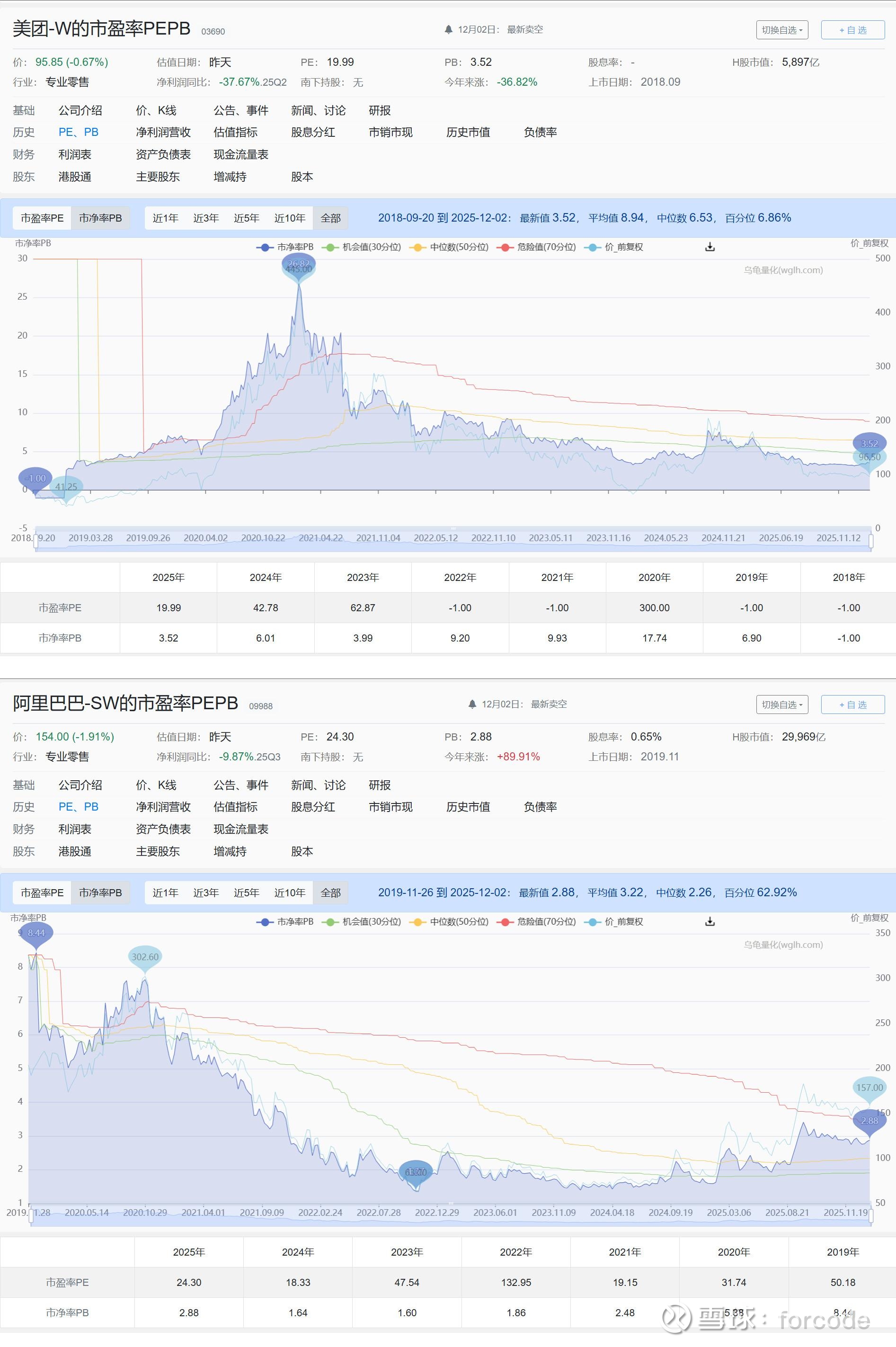Select 全部 range for Alibaba chart
The height and width of the screenshot is (1347, 896).
click(x=330, y=892)
